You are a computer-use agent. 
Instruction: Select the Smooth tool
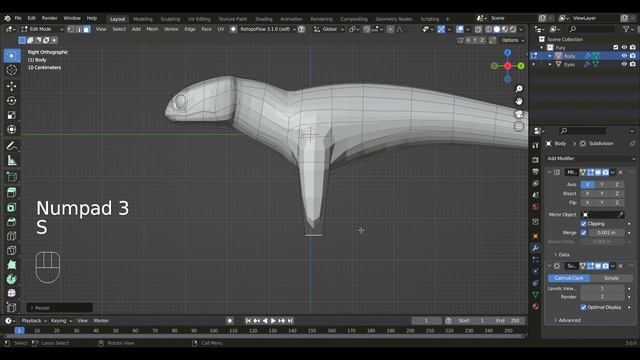coord(12,293)
